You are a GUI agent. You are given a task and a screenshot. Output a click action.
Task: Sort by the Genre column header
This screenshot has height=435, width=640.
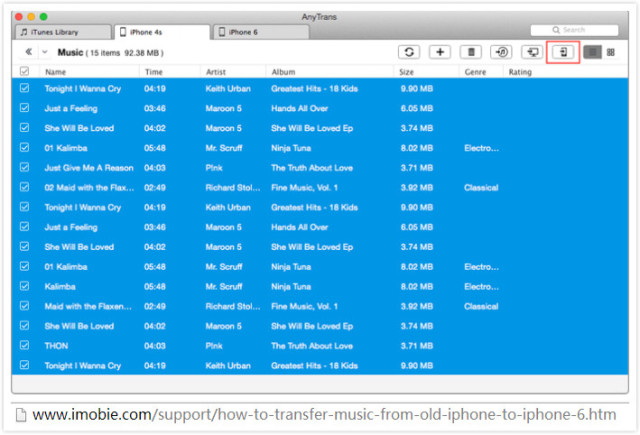coord(475,72)
